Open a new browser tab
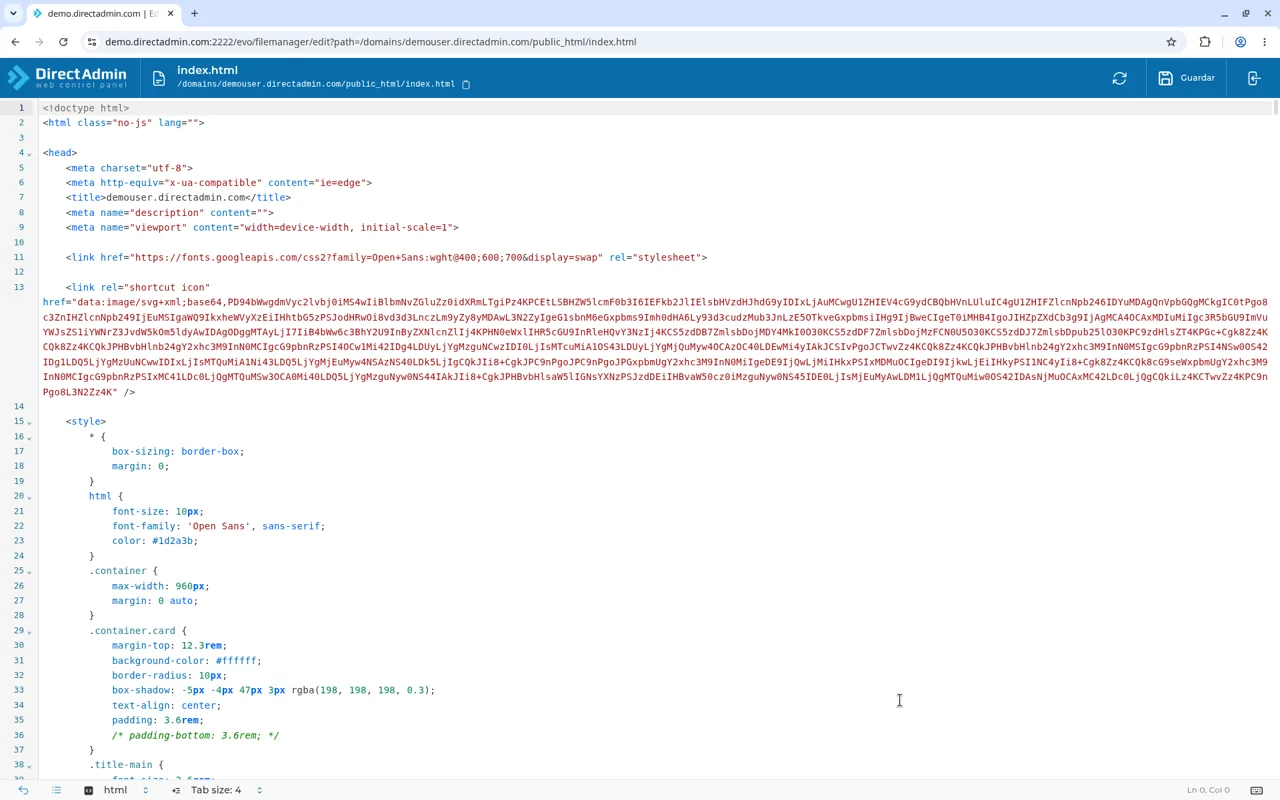1280x800 pixels. [x=194, y=14]
